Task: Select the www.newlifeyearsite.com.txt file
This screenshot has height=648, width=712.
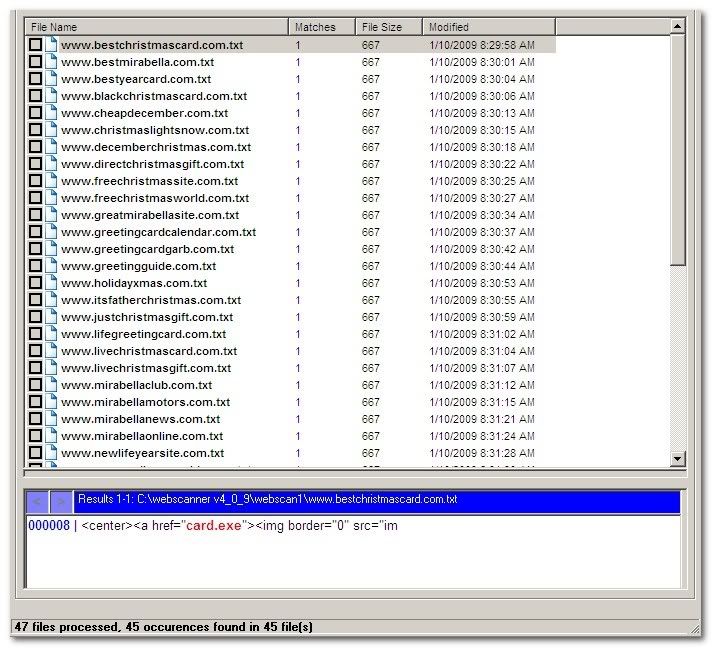Action: [x=141, y=453]
